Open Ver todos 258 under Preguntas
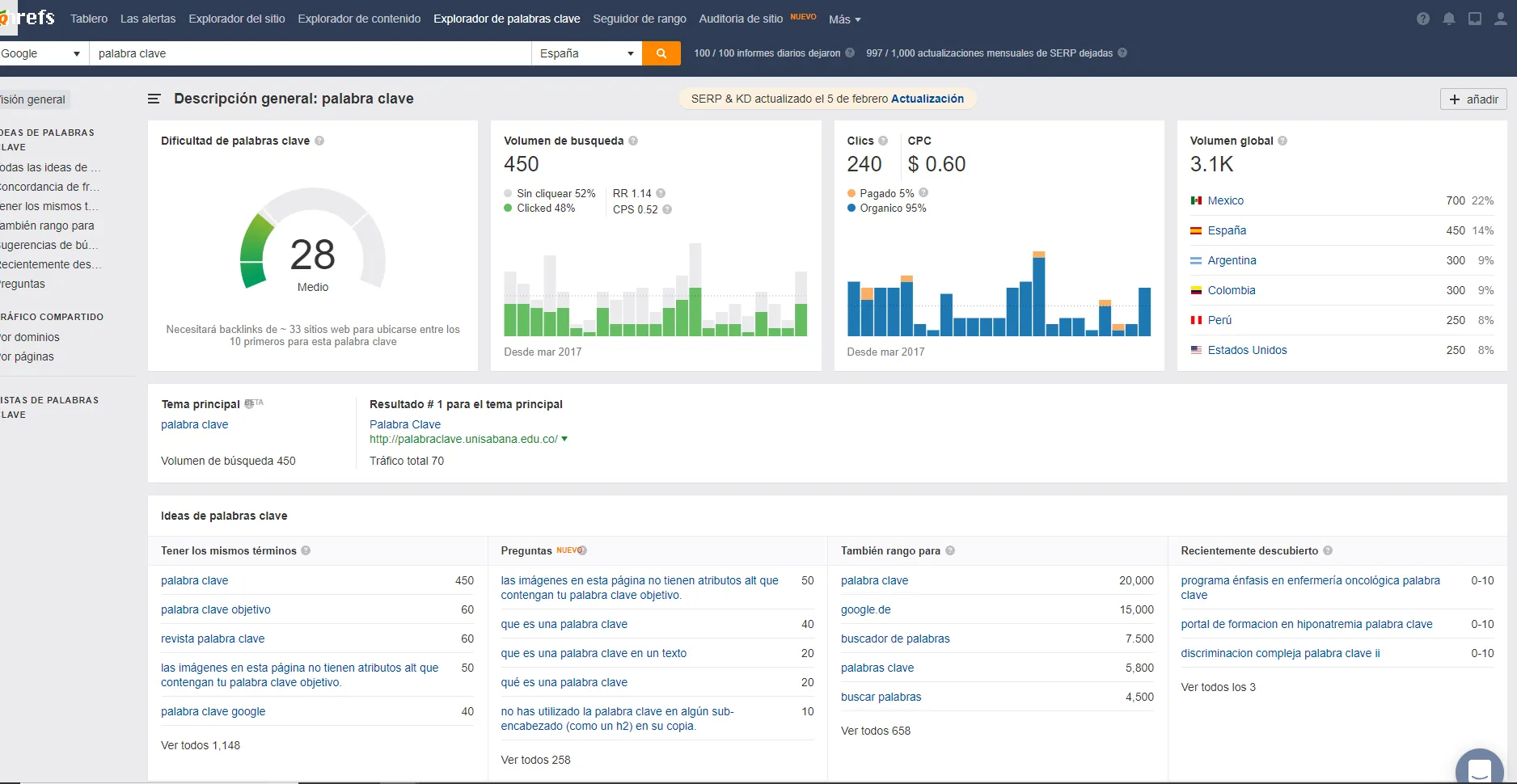Screen dimensions: 1517x784 [x=535, y=760]
